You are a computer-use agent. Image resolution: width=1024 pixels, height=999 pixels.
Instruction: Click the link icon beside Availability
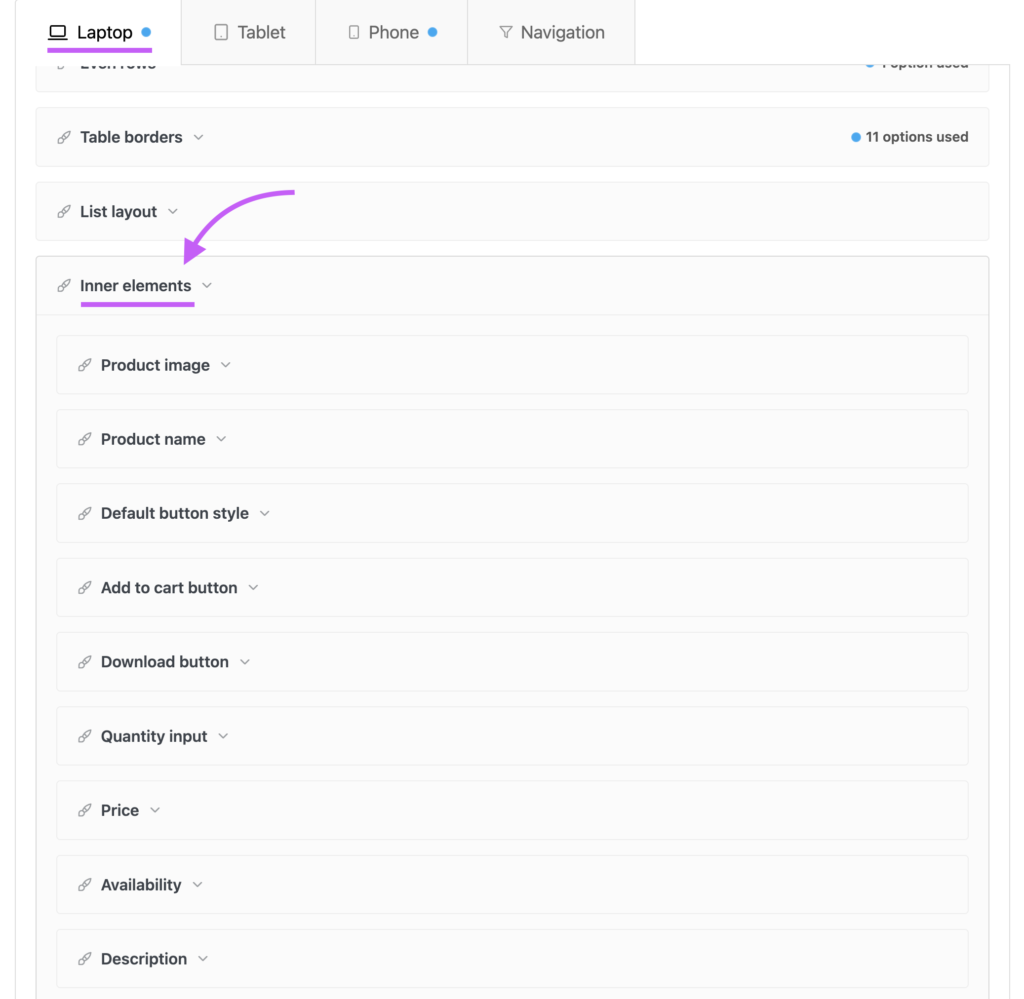[84, 885]
